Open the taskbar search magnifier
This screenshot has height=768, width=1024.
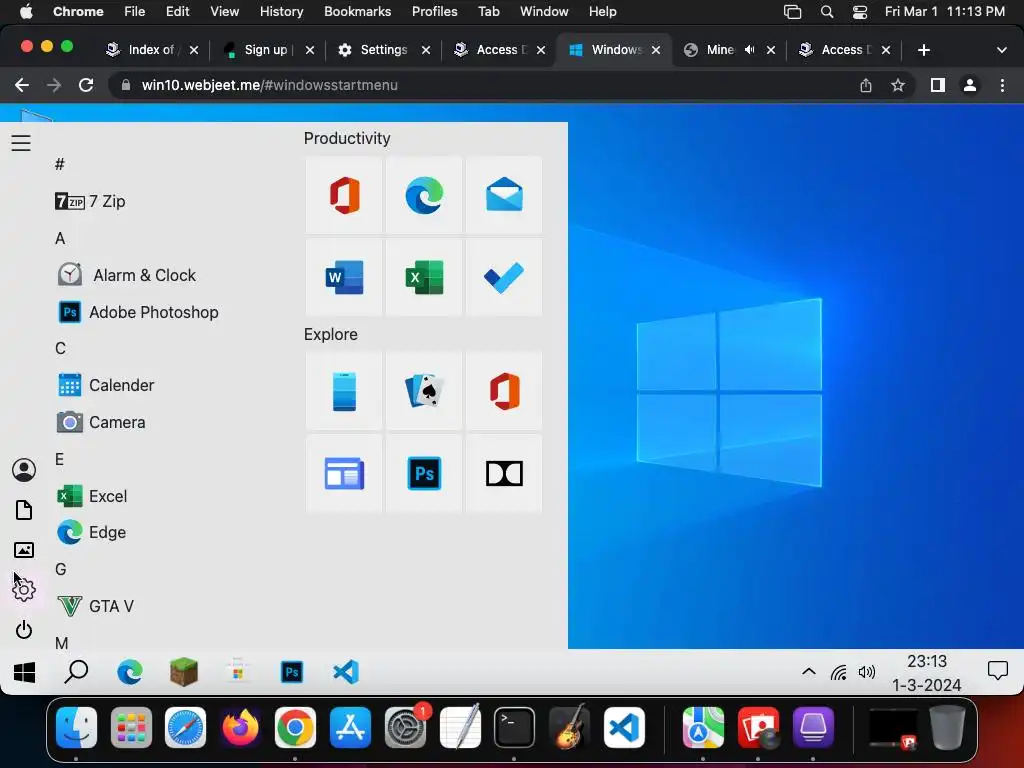click(x=76, y=672)
